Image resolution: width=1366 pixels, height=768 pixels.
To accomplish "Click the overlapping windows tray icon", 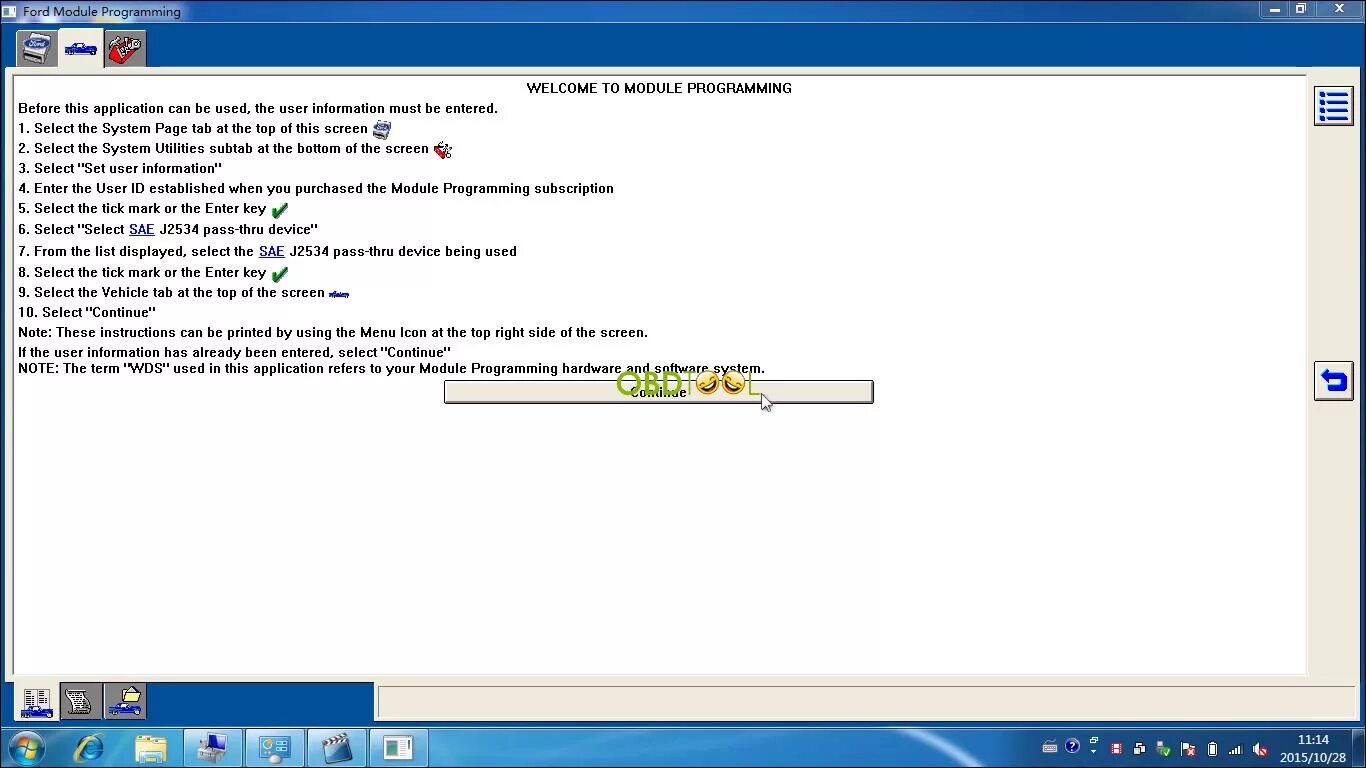I will pyautogui.click(x=1140, y=749).
